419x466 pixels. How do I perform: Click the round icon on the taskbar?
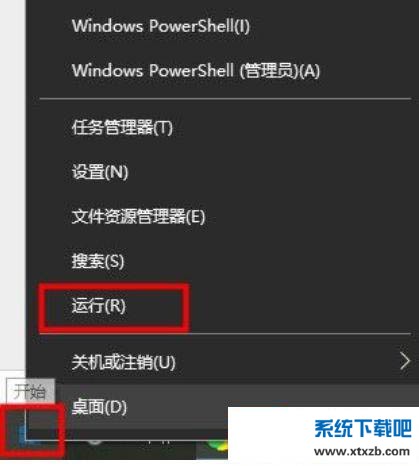pos(95,442)
